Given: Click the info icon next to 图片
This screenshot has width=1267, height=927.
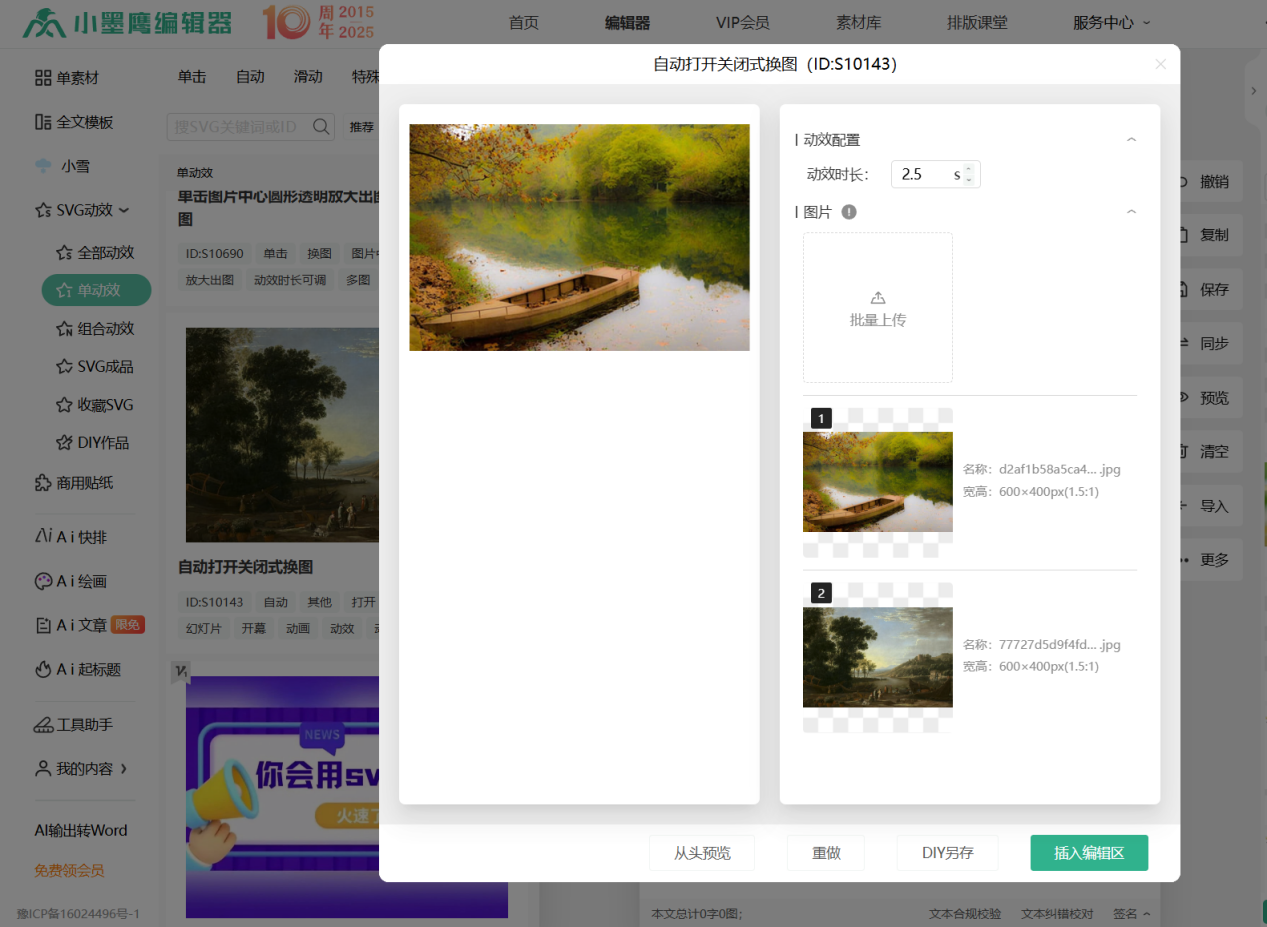Looking at the screenshot, I should [849, 212].
